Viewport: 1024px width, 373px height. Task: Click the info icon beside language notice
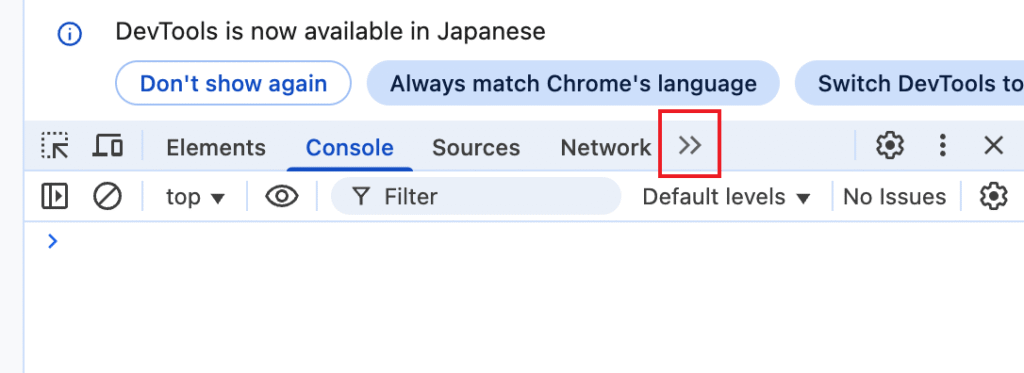point(70,34)
